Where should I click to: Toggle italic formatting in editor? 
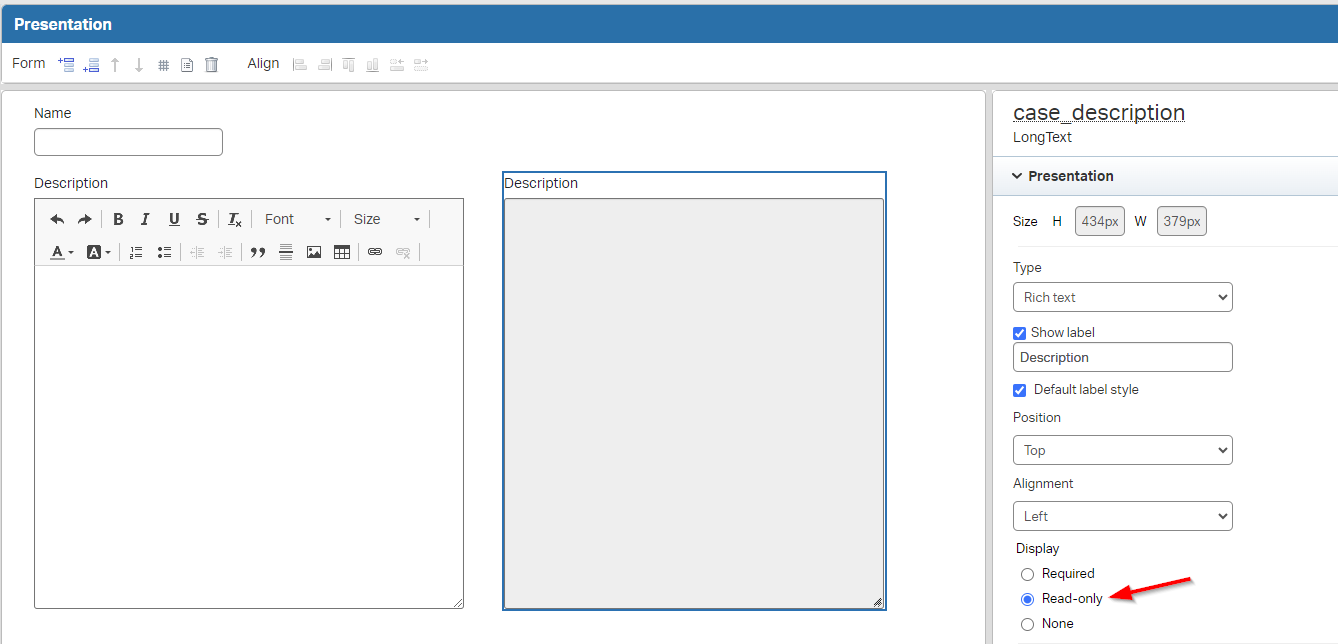(145, 219)
